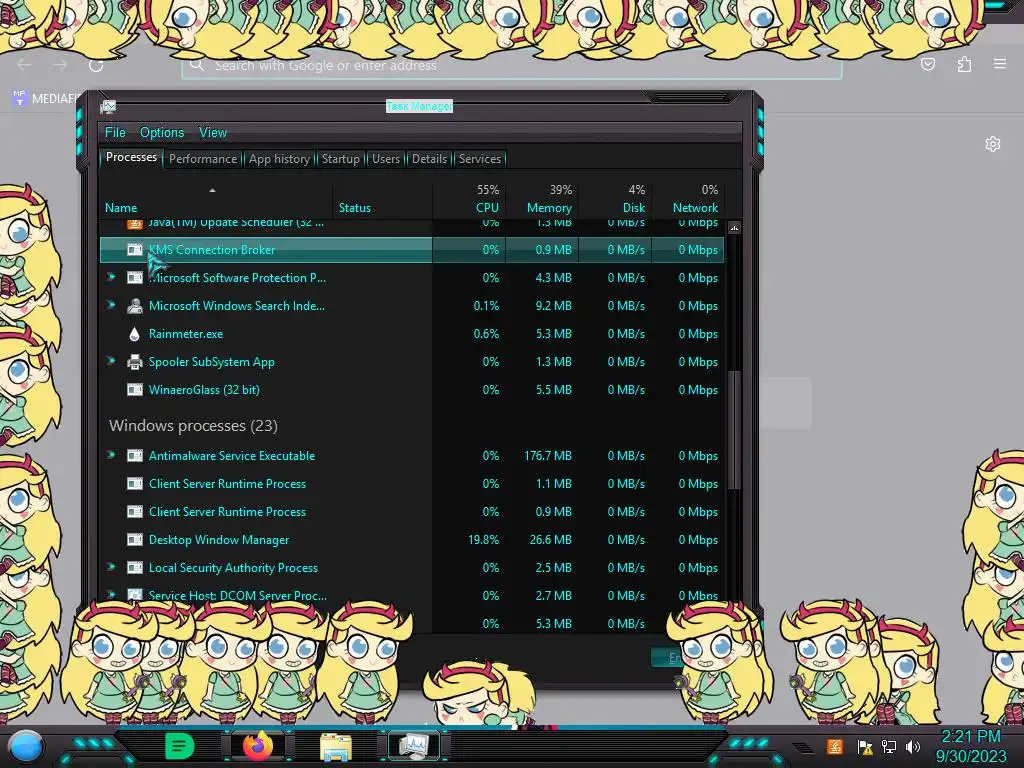The image size is (1024, 768).
Task: Click the Task Manager title bar icon
Action: (108, 106)
